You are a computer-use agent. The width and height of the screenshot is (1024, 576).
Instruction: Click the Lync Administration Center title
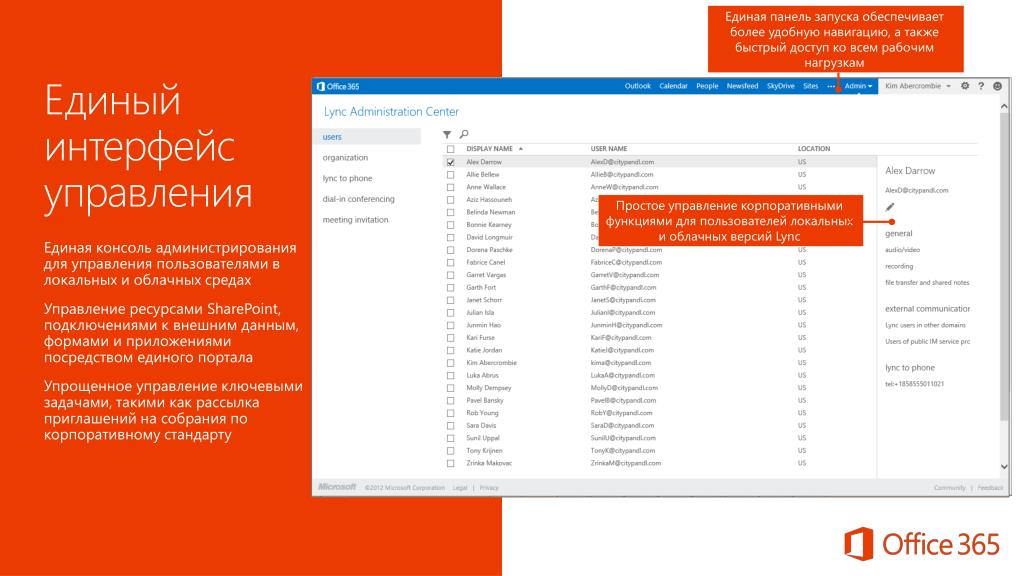pyautogui.click(x=391, y=112)
